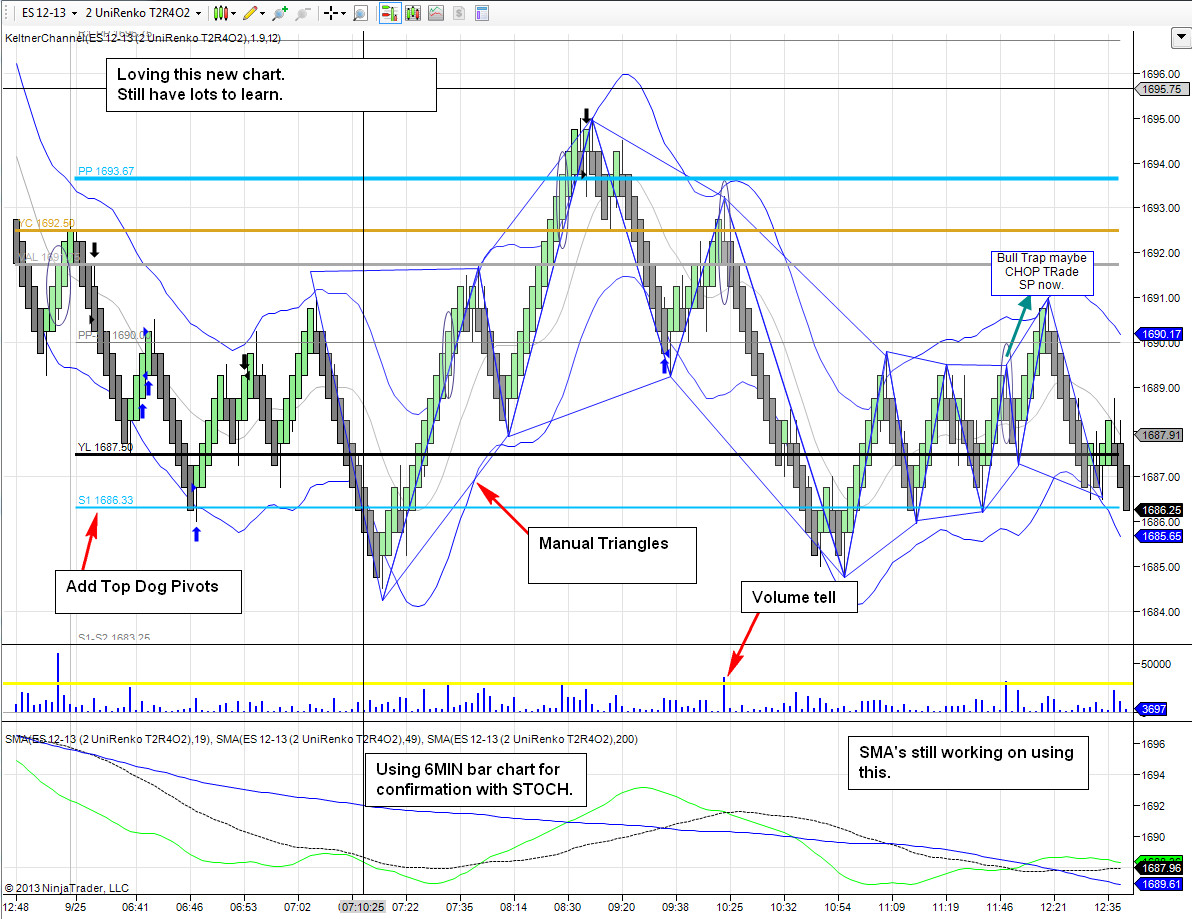Open the 2 UniRenko T2R4O2 interval dropdown
The height and width of the screenshot is (919, 1192).
click(x=143, y=13)
